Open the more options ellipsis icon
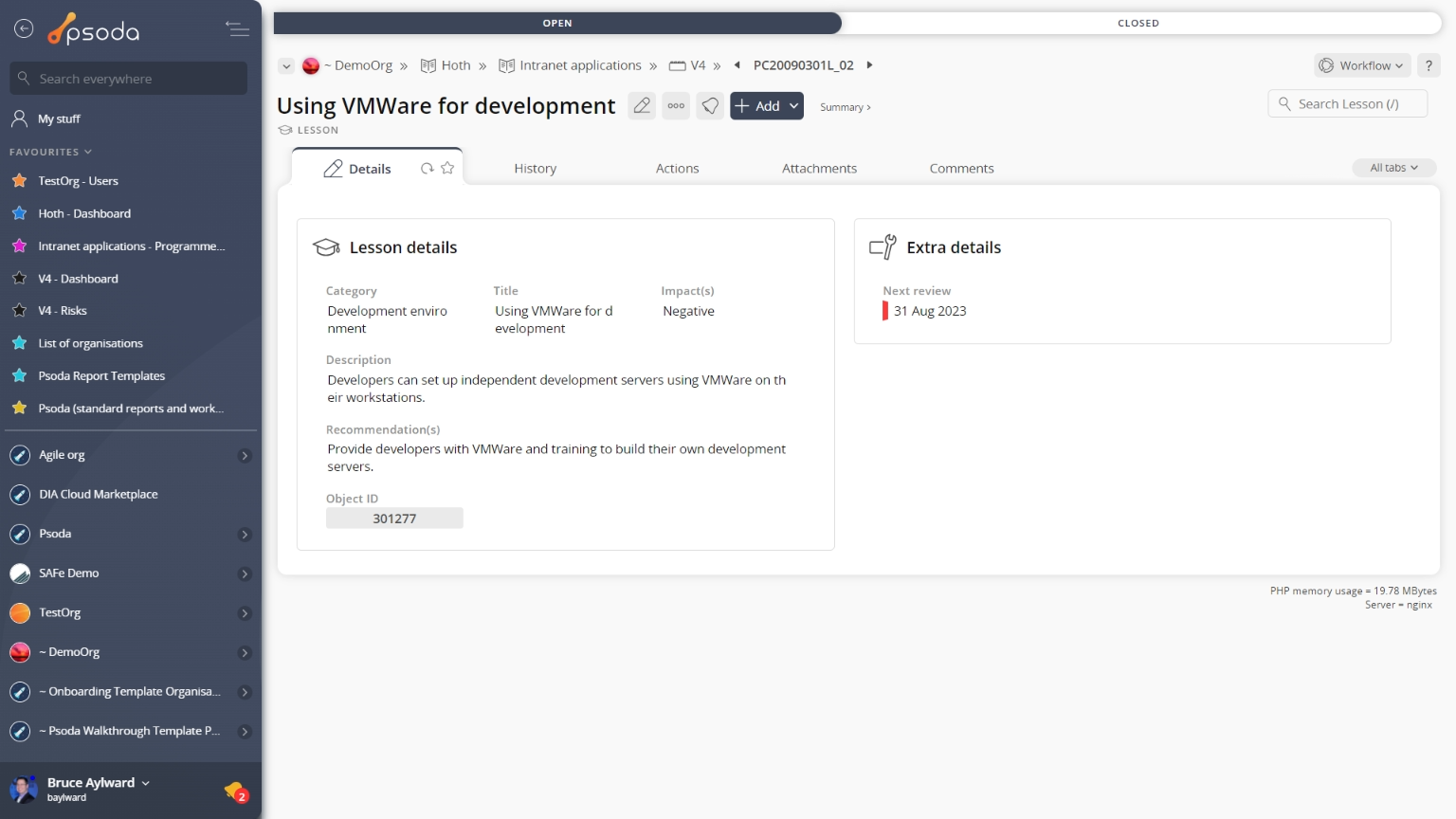The height and width of the screenshot is (819, 1456). point(676,106)
